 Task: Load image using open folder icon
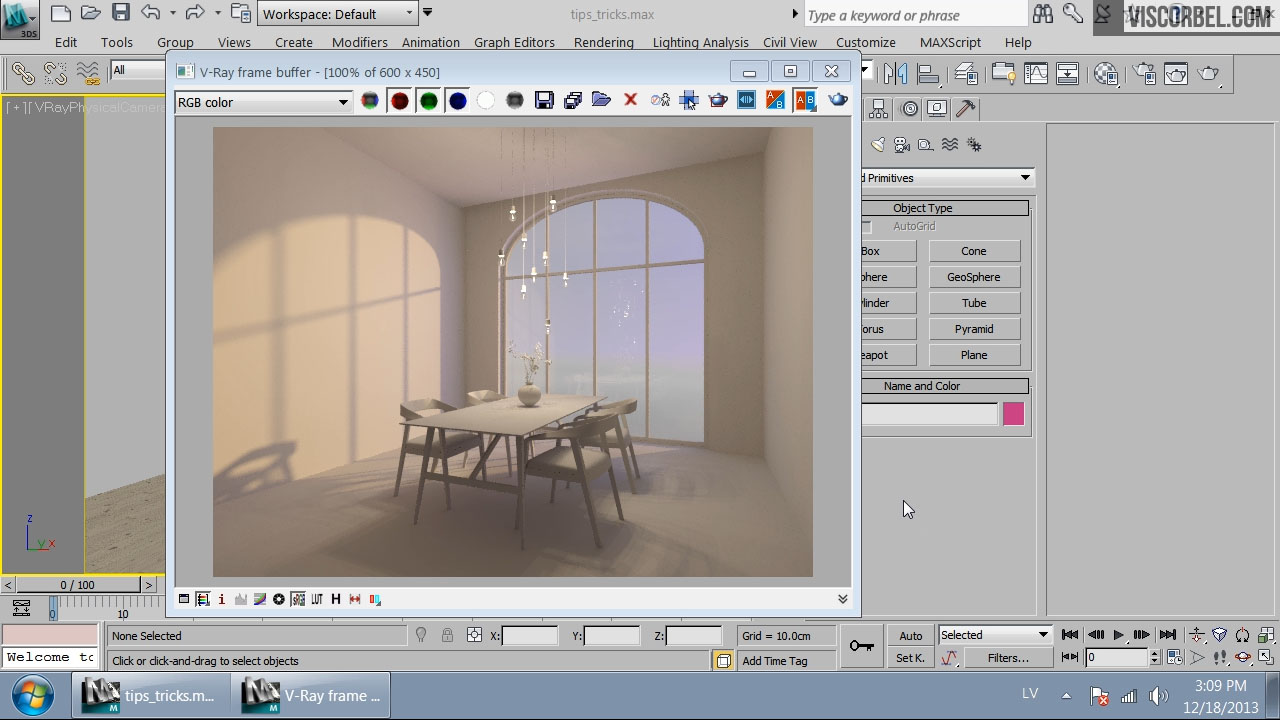[x=601, y=100]
